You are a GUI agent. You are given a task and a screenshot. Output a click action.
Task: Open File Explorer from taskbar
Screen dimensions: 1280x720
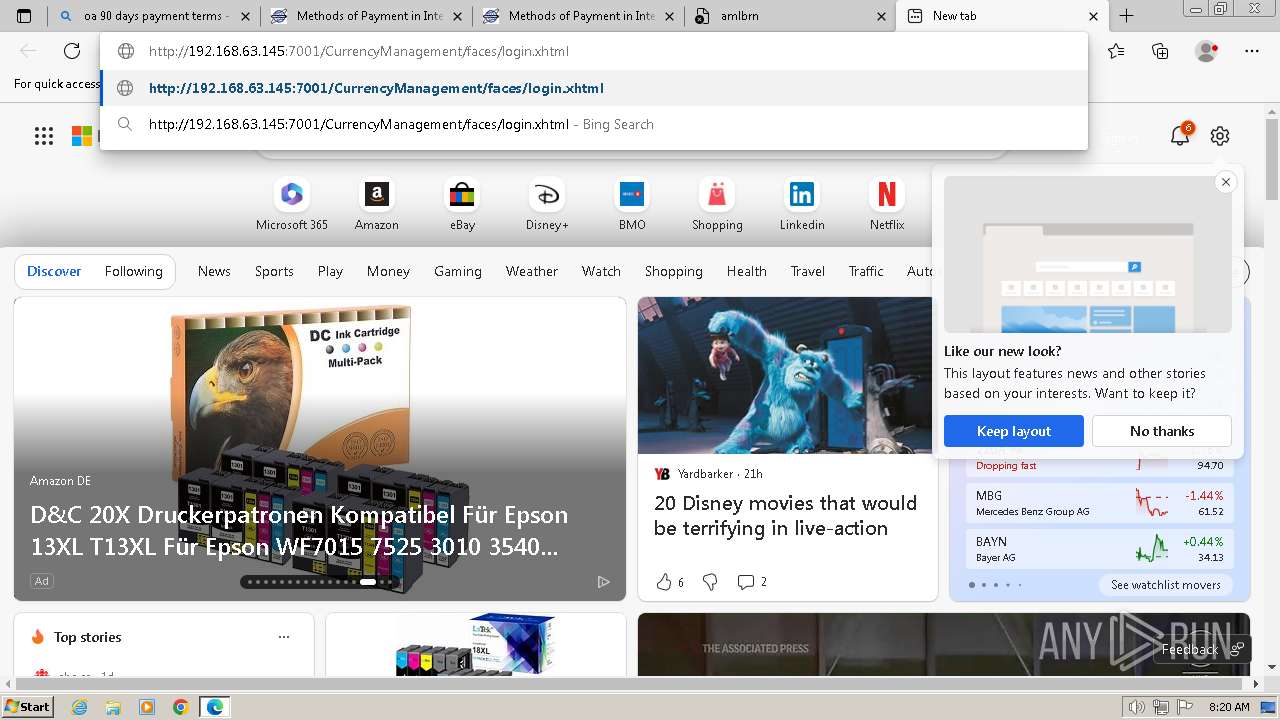[113, 707]
